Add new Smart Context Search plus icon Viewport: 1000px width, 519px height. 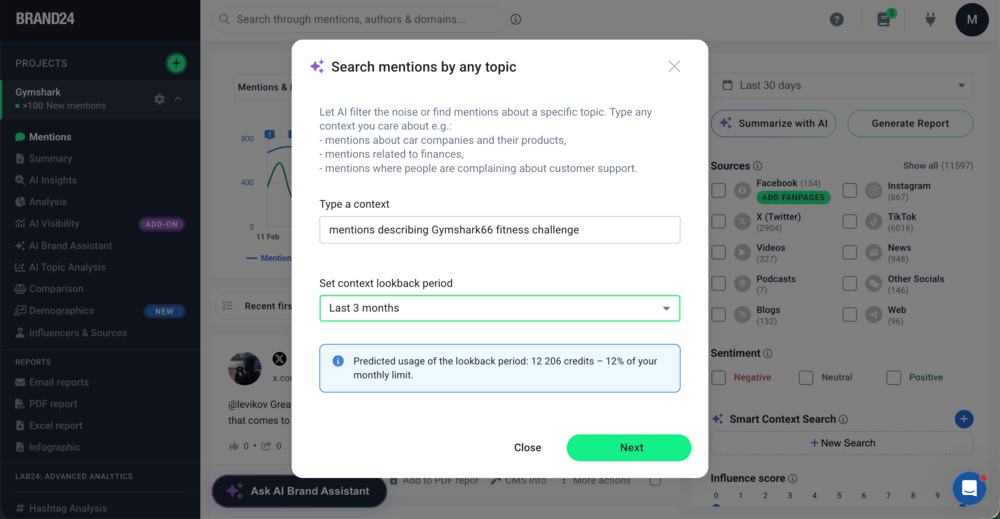[x=964, y=419]
